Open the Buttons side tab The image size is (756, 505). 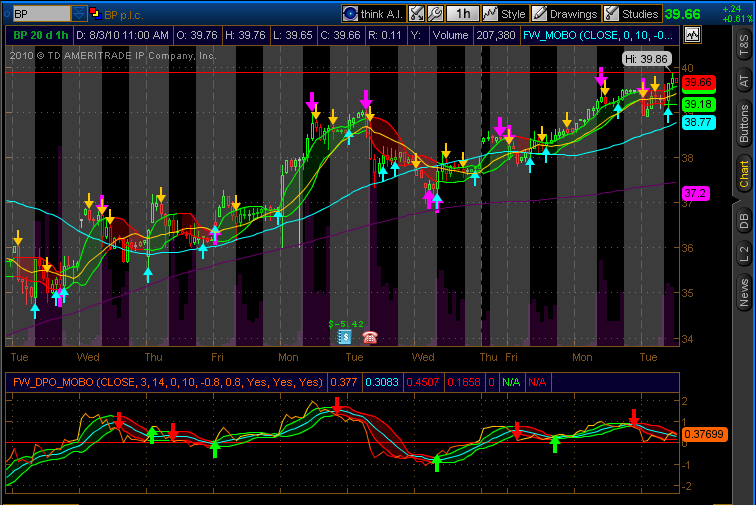744,123
